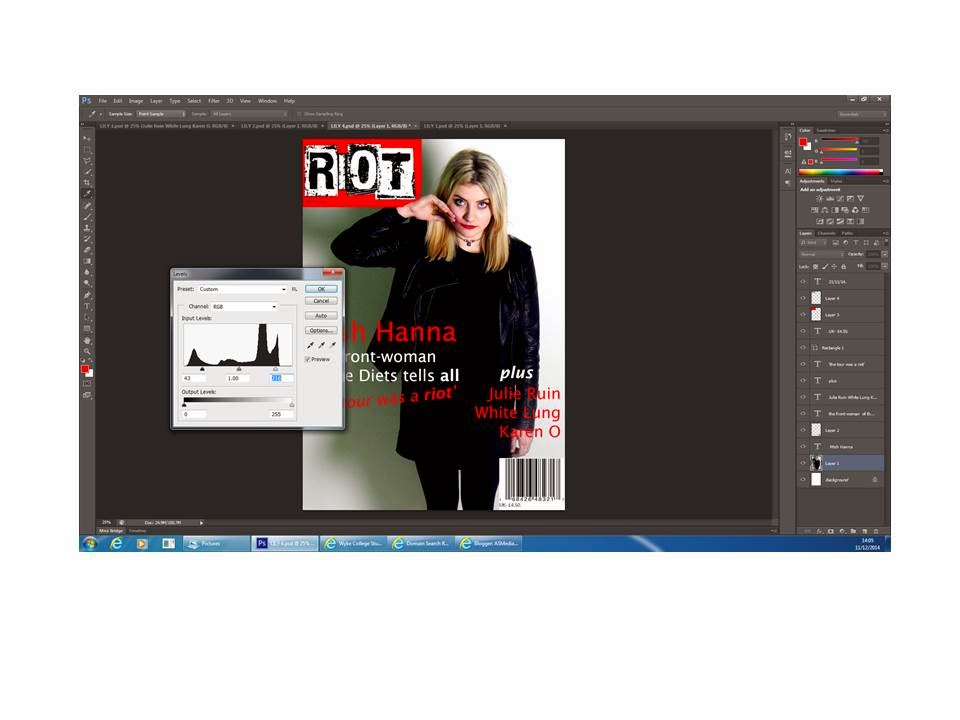
Task: Select the Eraser tool
Action: click(87, 250)
